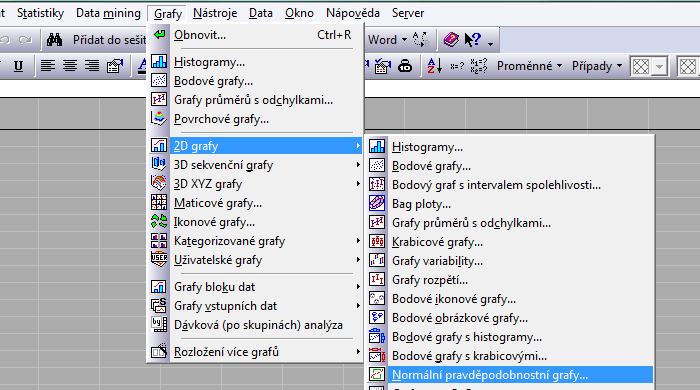
Task: Open the Nápověda menu
Action: (x=353, y=13)
